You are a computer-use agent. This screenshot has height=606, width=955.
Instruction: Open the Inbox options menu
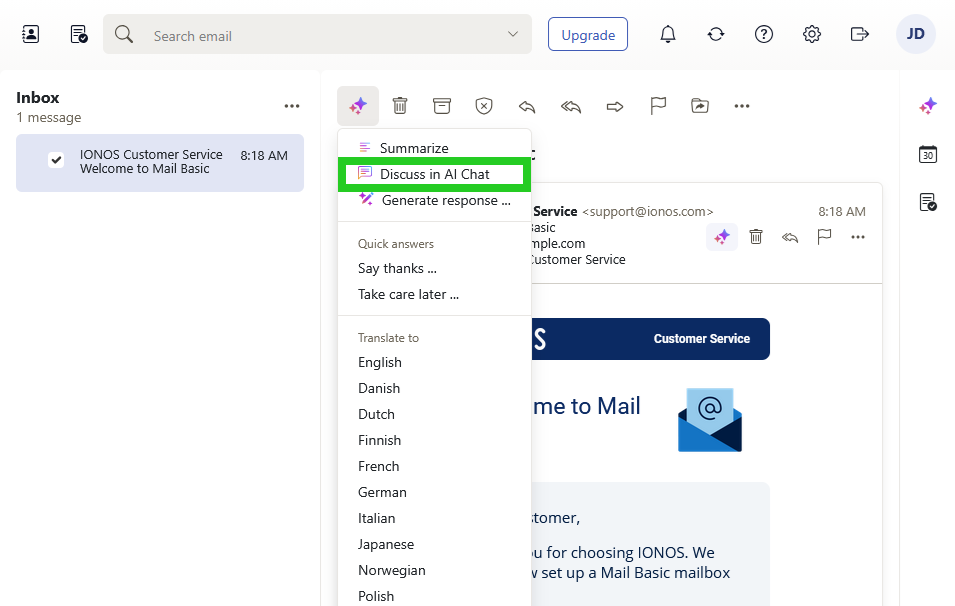click(291, 105)
